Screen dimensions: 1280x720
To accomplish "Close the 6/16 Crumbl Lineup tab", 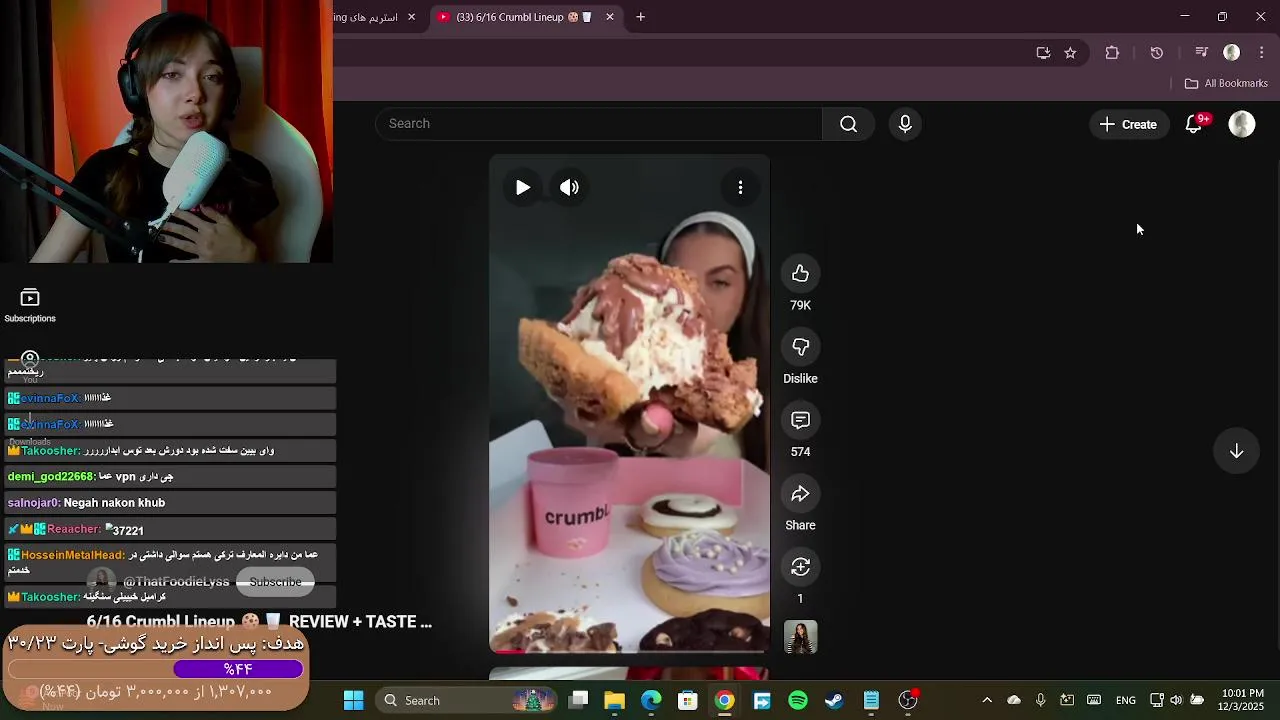I will (610, 17).
